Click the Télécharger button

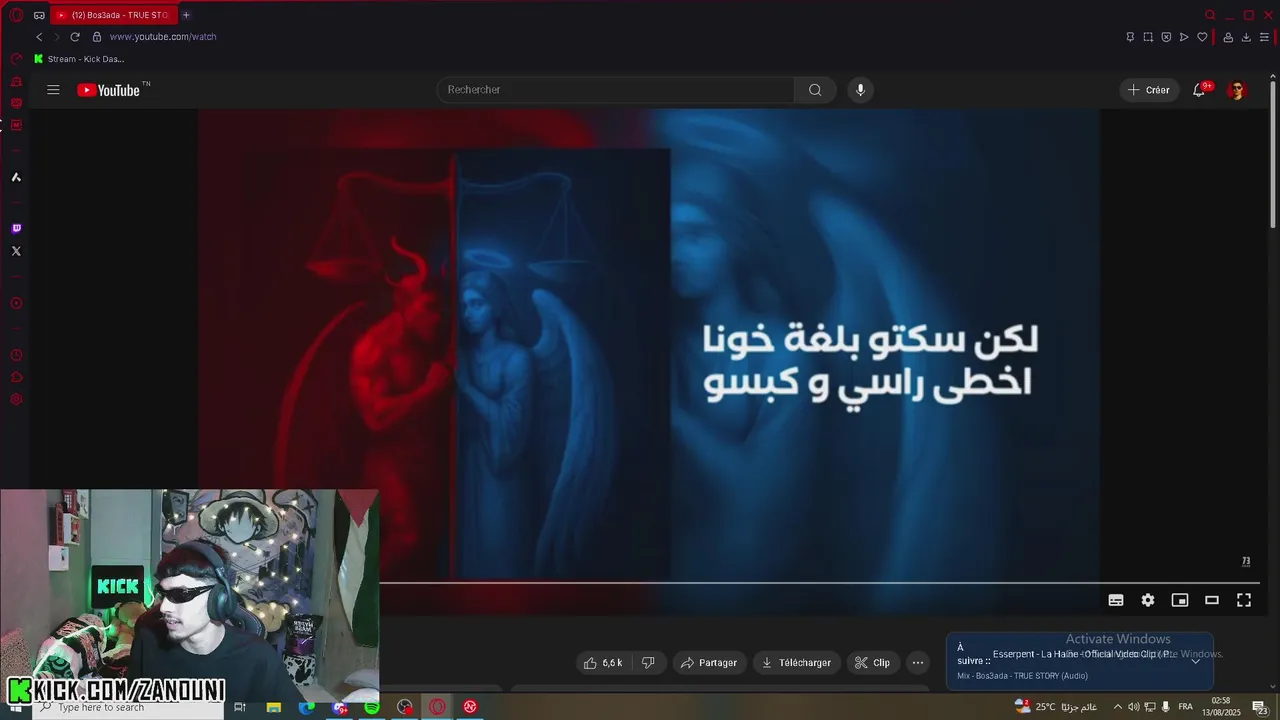coord(796,663)
